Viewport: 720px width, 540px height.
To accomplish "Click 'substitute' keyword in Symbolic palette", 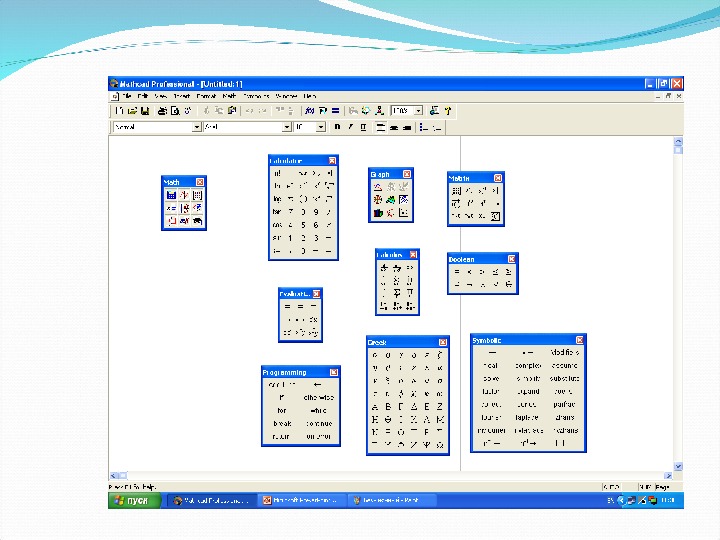I will 564,379.
